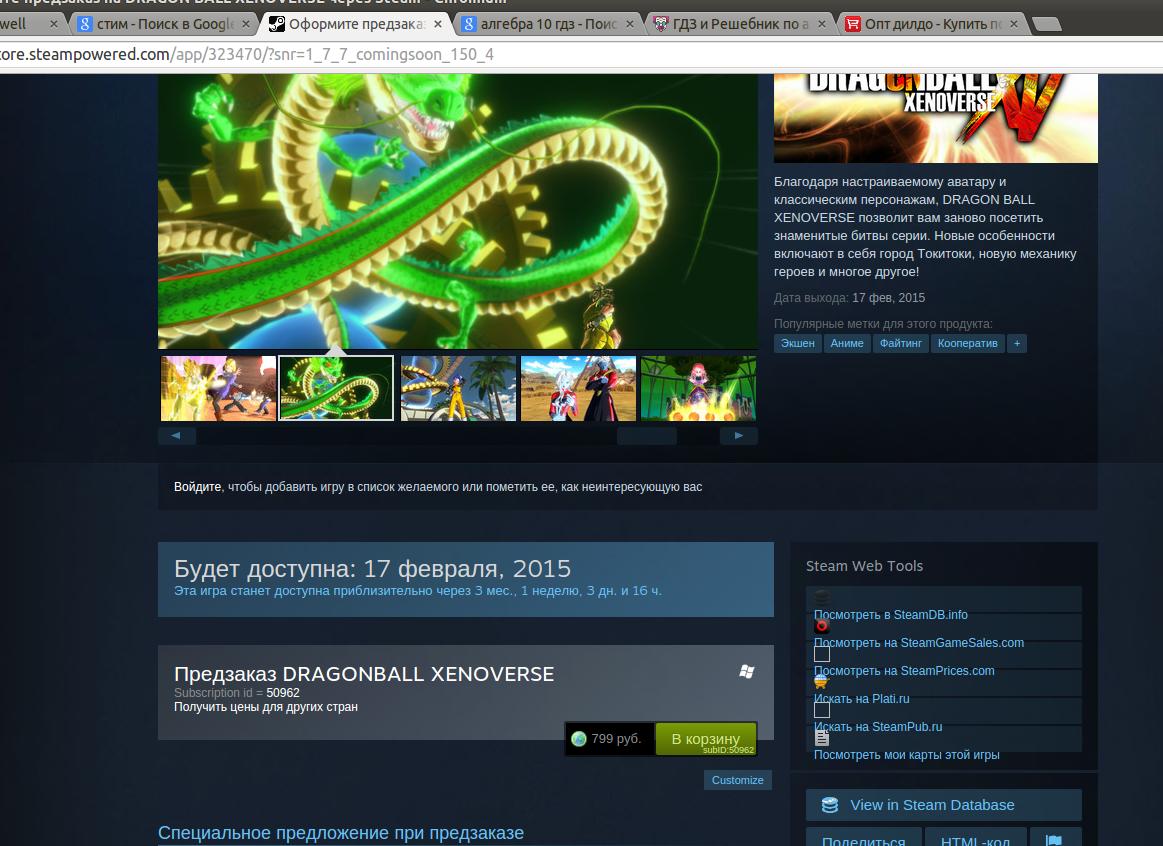
Task: Close the 'Оформите предзаказ' Steam tab
Action: (438, 24)
